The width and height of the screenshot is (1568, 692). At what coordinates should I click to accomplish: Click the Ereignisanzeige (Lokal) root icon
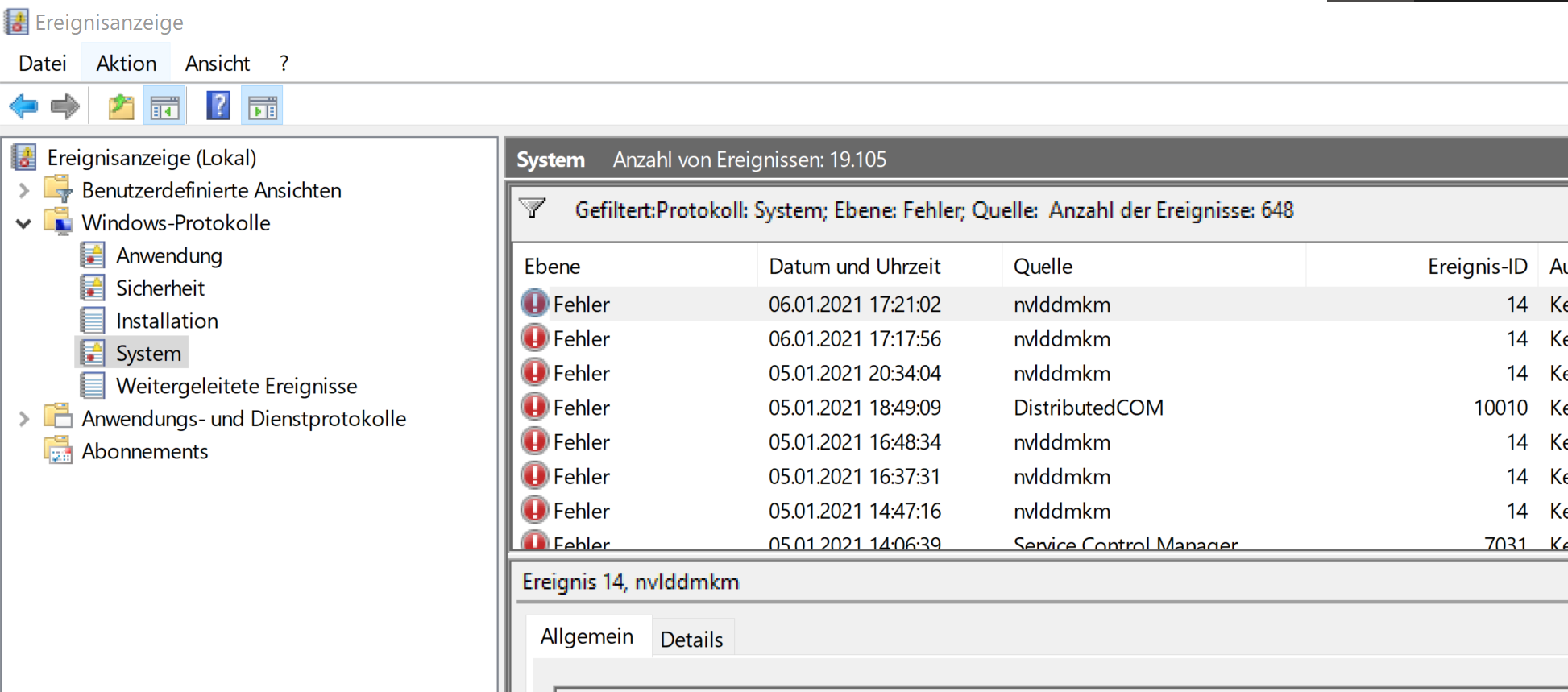[24, 157]
